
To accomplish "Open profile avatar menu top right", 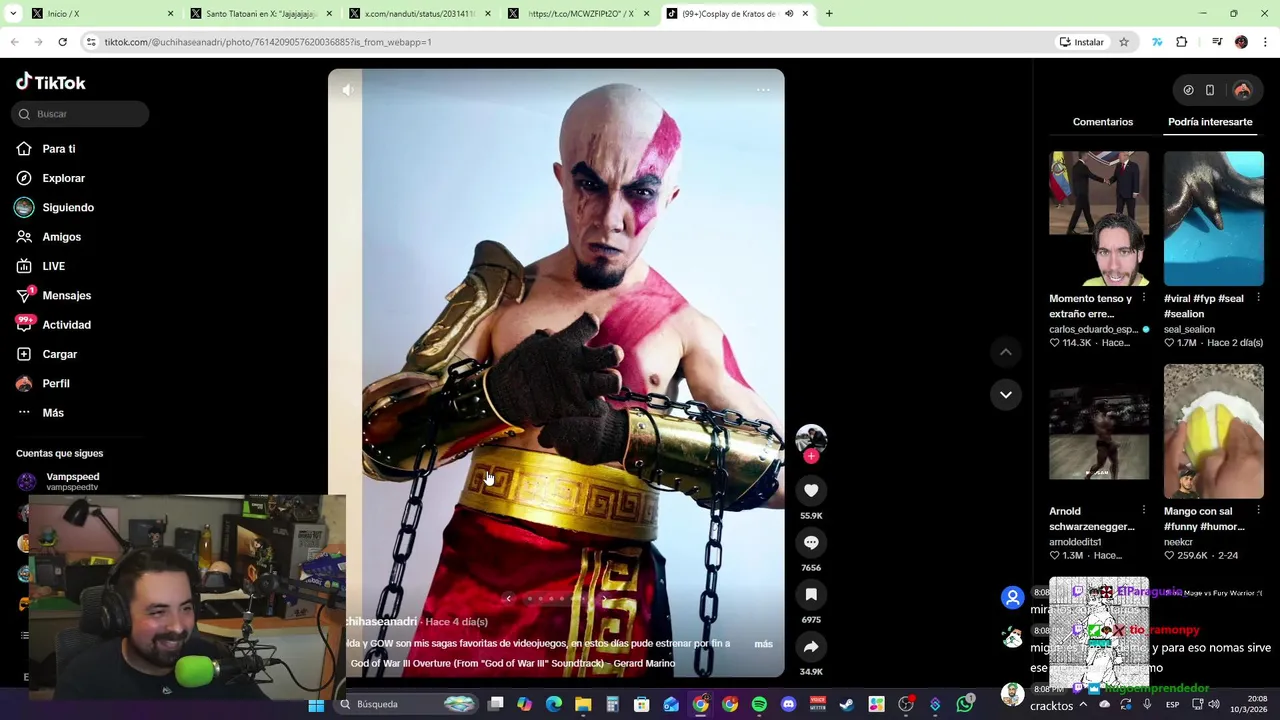I will 1242,90.
